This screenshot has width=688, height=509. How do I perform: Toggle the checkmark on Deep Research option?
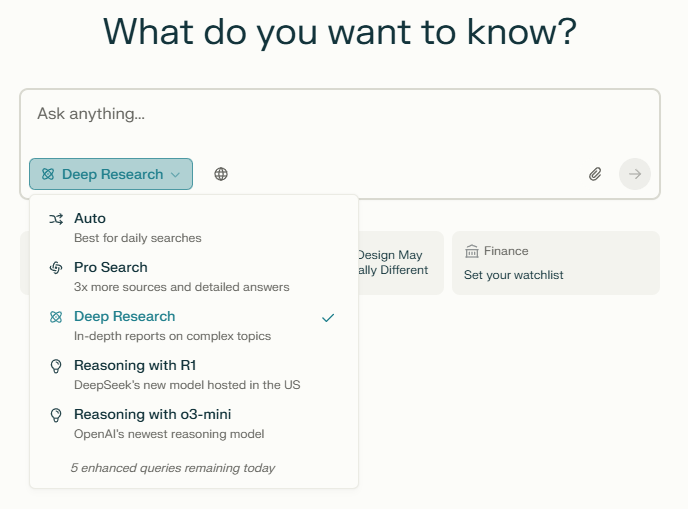coord(328,317)
